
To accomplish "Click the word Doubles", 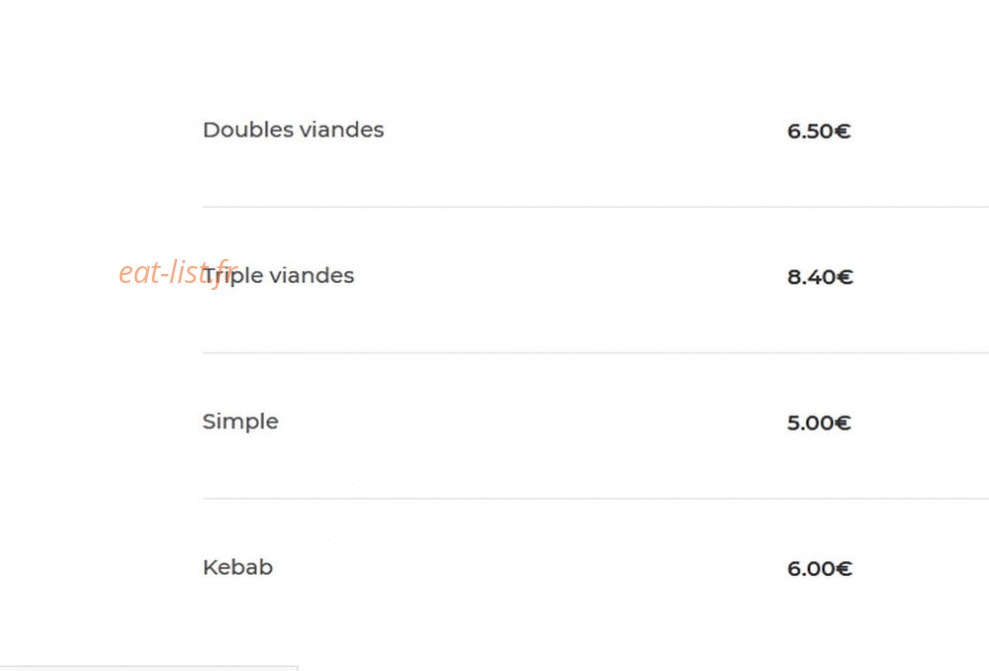I will pos(248,130).
